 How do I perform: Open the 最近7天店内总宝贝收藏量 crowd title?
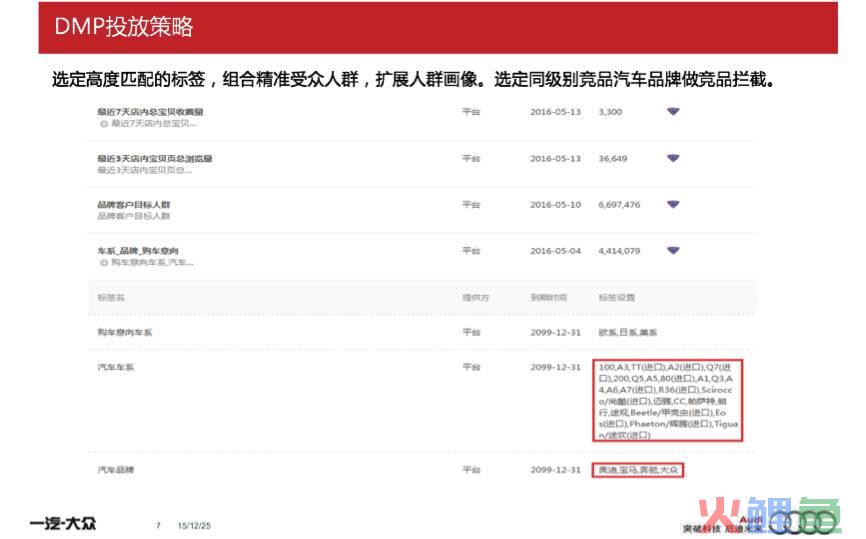[x=150, y=112]
